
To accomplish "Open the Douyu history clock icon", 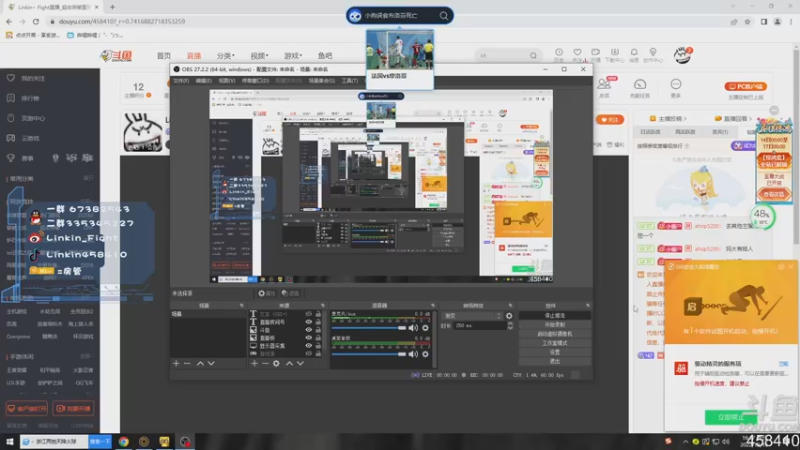I will tap(559, 54).
